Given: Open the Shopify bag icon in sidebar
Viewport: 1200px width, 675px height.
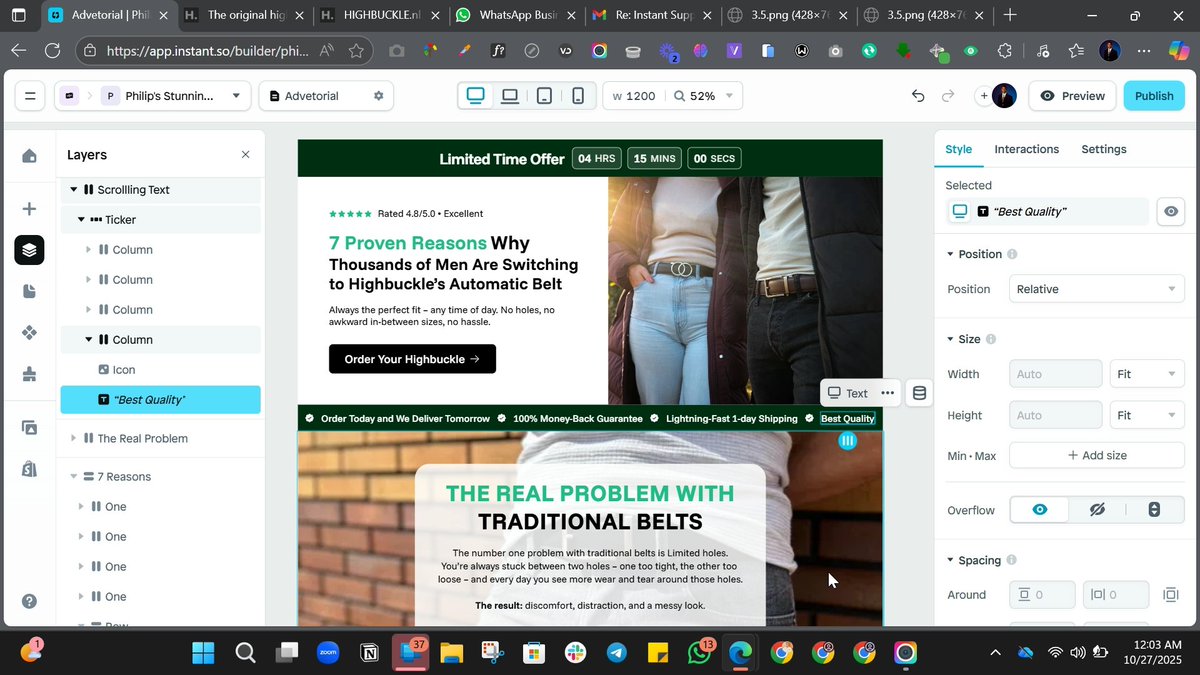Looking at the screenshot, I should (x=29, y=468).
